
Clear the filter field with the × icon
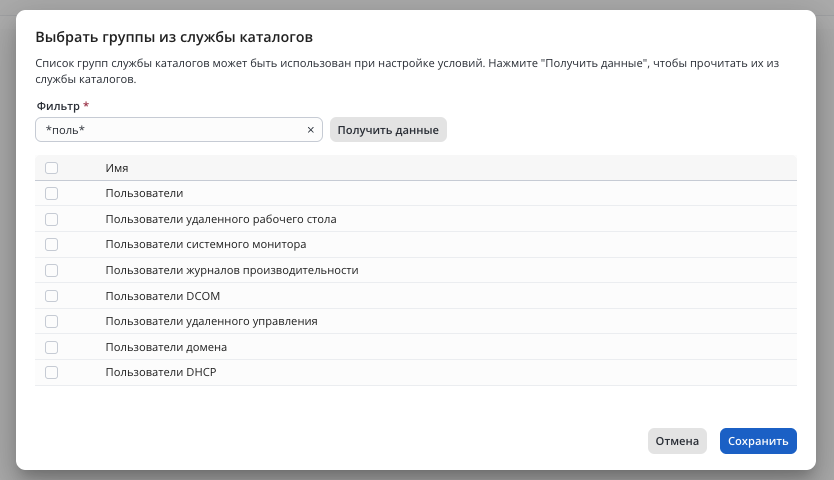point(310,130)
